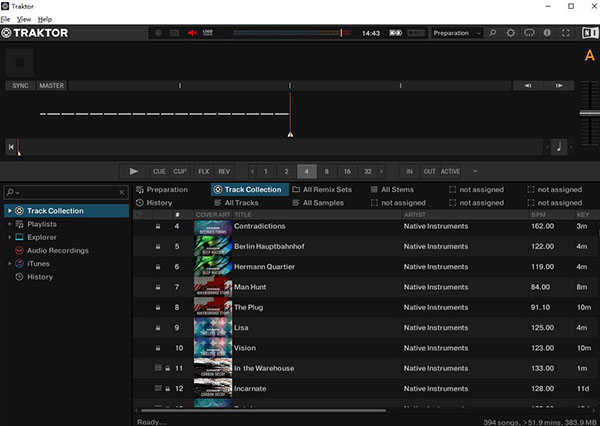Expand the Playlists tree node
The width and height of the screenshot is (600, 426).
coord(10,224)
